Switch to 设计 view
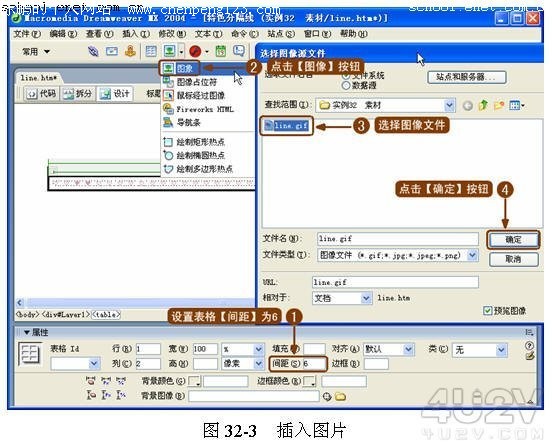The width and height of the screenshot is (552, 443). pyautogui.click(x=115, y=94)
